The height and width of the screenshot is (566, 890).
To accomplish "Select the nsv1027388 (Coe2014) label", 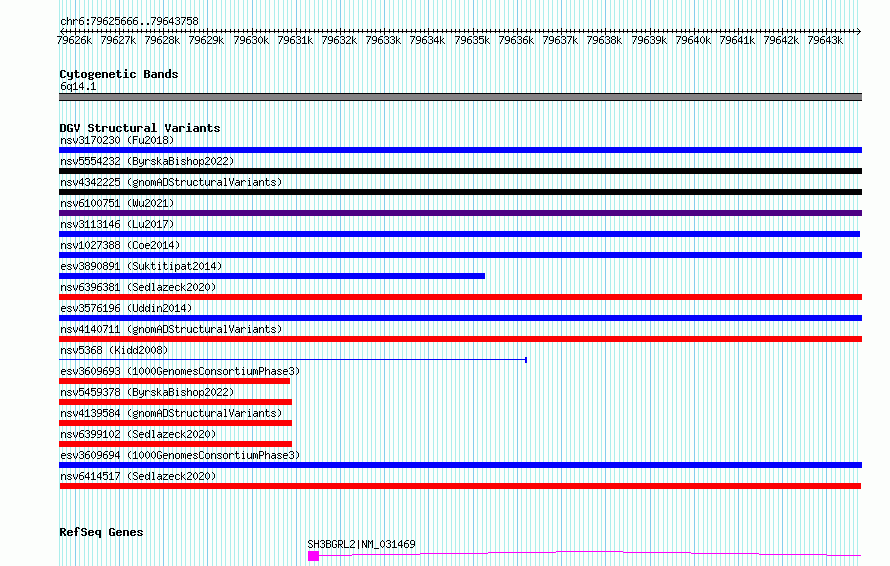I will [x=120, y=245].
